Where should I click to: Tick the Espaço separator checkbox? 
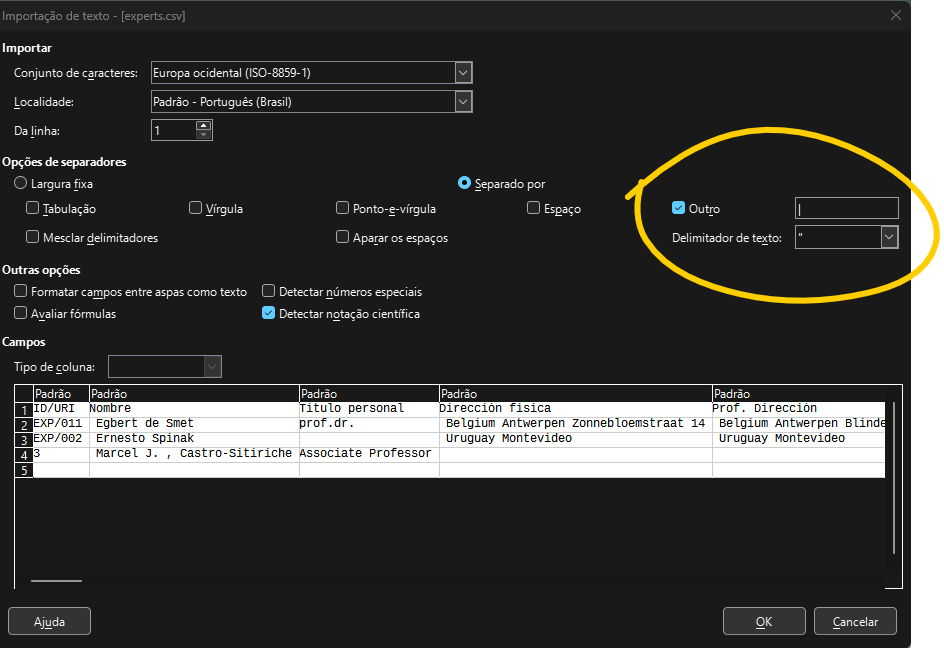click(x=534, y=209)
